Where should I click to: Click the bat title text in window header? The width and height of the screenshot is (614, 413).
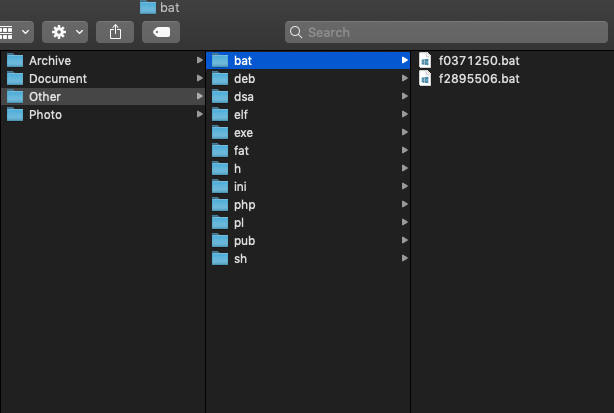170,7
